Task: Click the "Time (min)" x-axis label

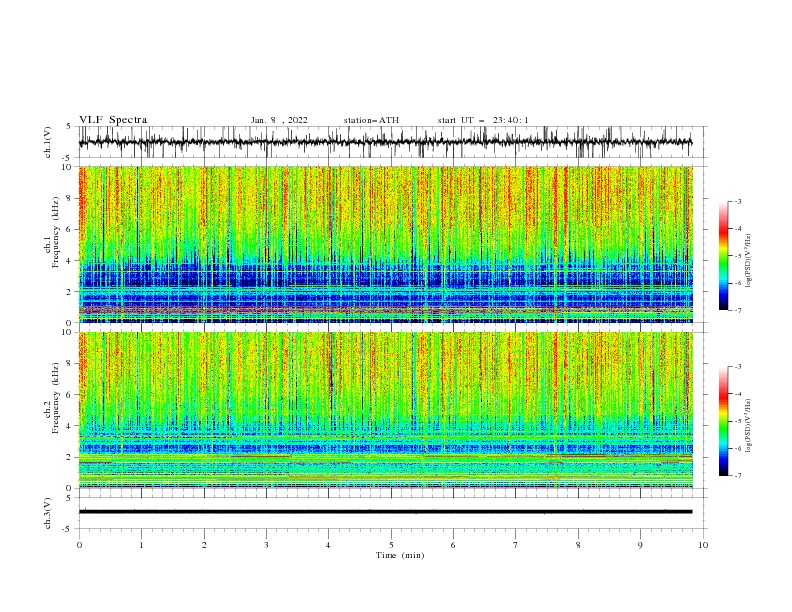Action: click(x=400, y=555)
